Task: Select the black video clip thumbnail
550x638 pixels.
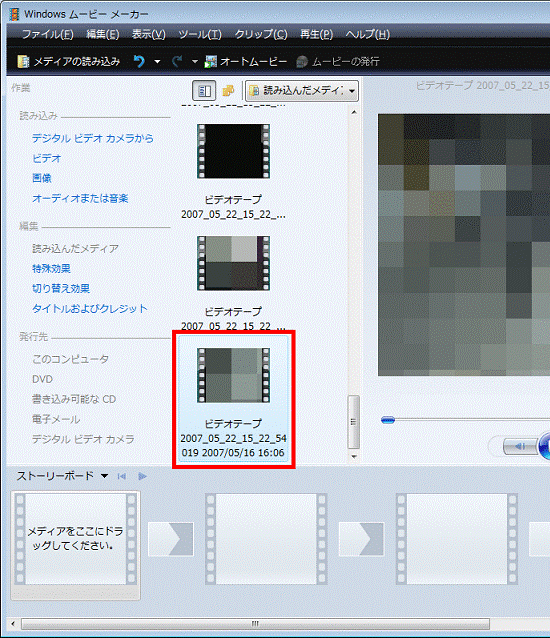Action: click(x=234, y=151)
